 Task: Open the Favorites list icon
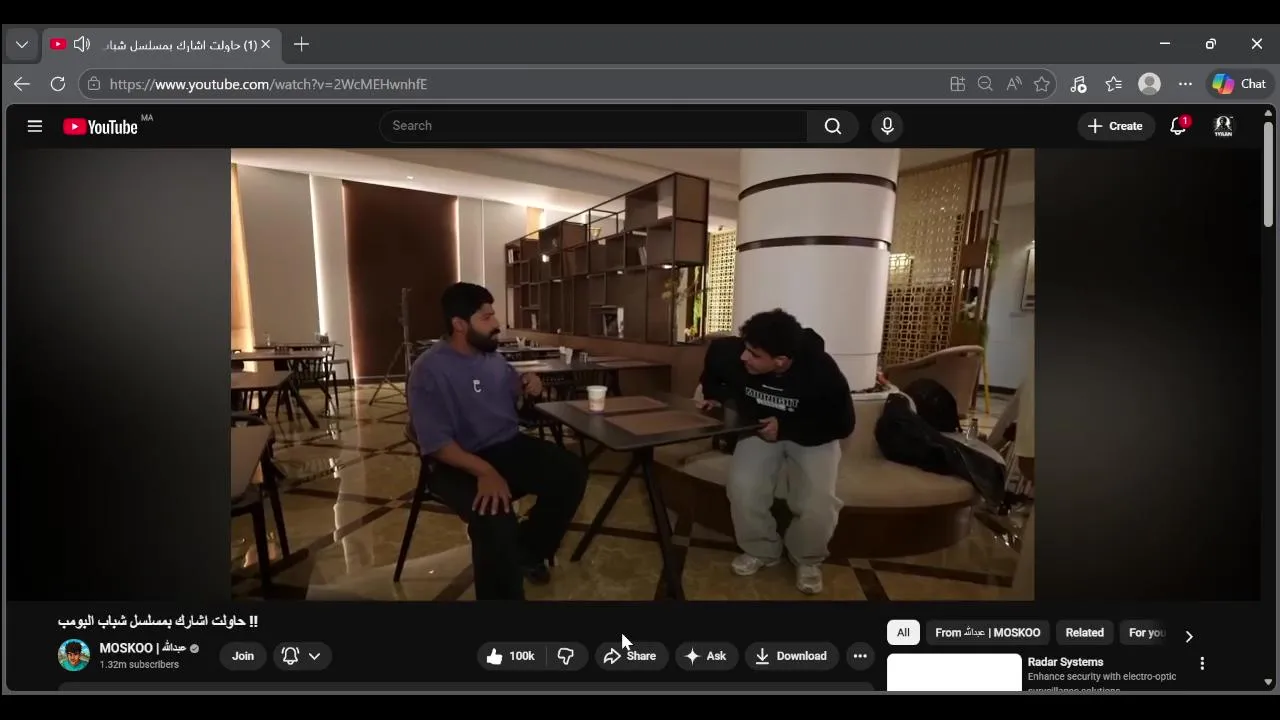click(1114, 84)
